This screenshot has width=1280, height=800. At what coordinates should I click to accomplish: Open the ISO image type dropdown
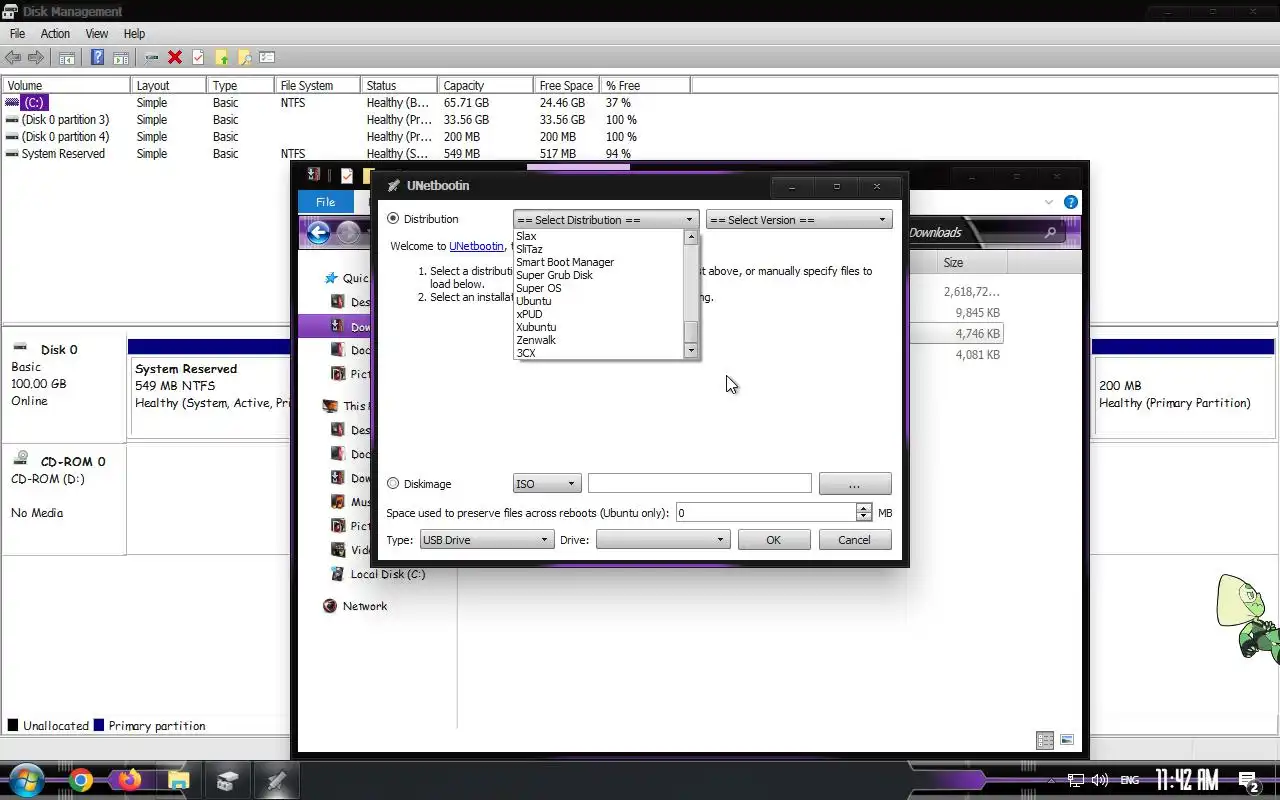547,484
